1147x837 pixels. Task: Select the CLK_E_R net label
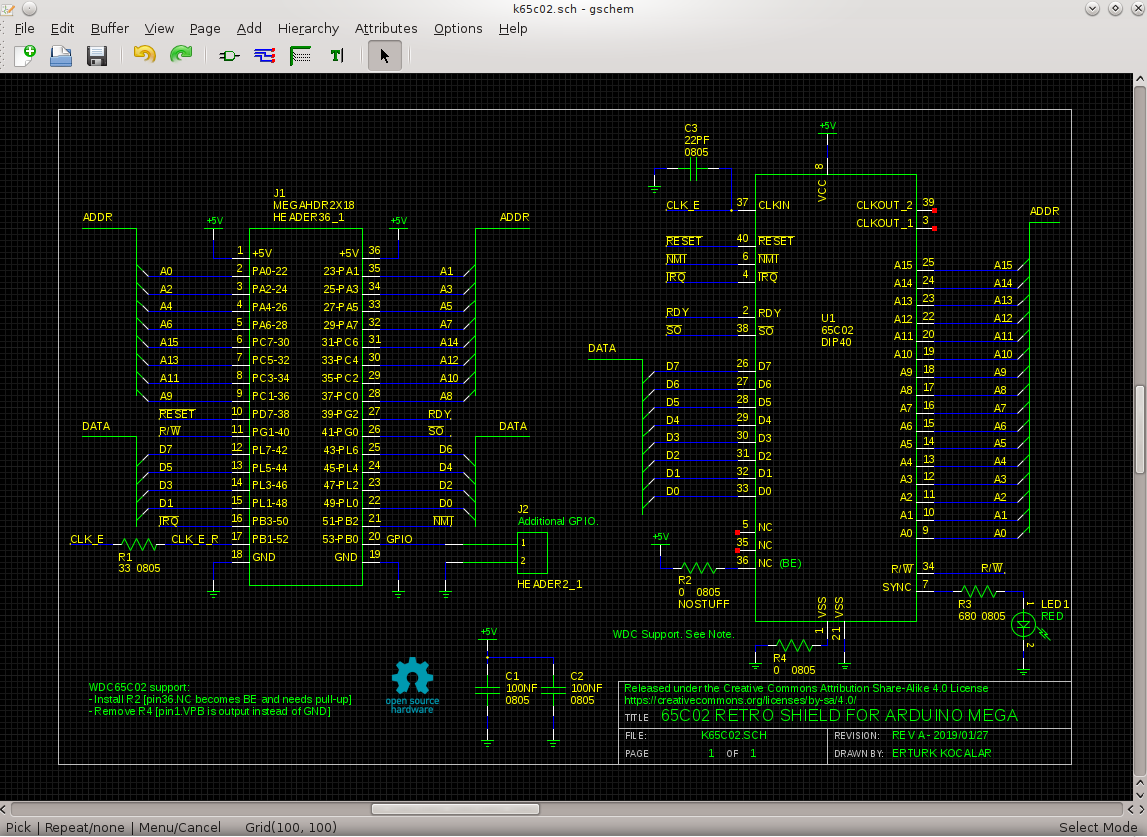point(195,539)
